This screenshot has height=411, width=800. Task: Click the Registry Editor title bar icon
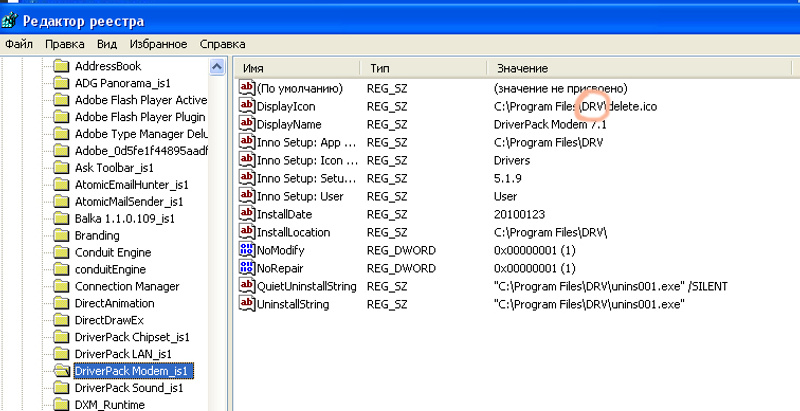click(x=9, y=19)
